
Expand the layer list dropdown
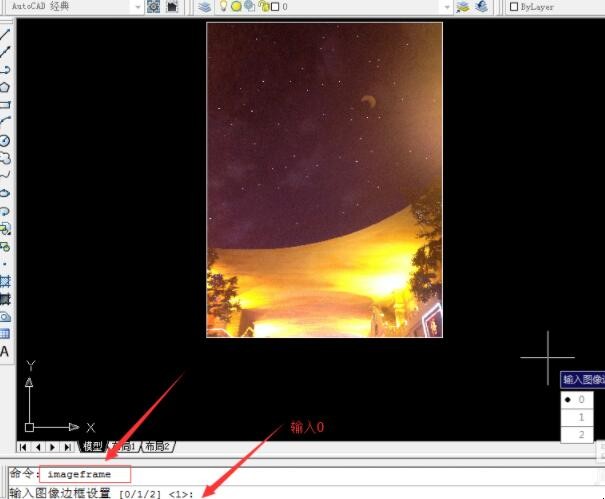445,6
